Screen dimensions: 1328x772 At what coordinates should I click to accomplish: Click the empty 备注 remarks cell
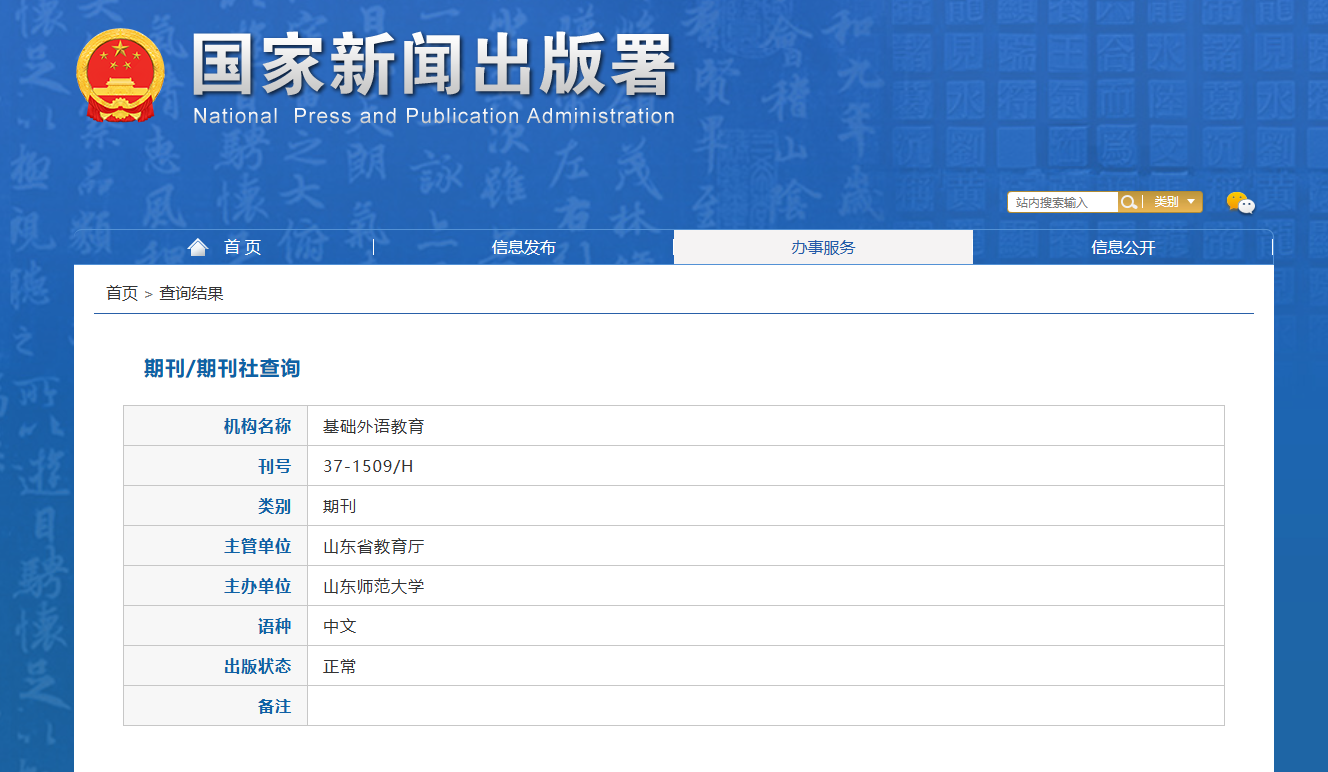click(x=765, y=706)
